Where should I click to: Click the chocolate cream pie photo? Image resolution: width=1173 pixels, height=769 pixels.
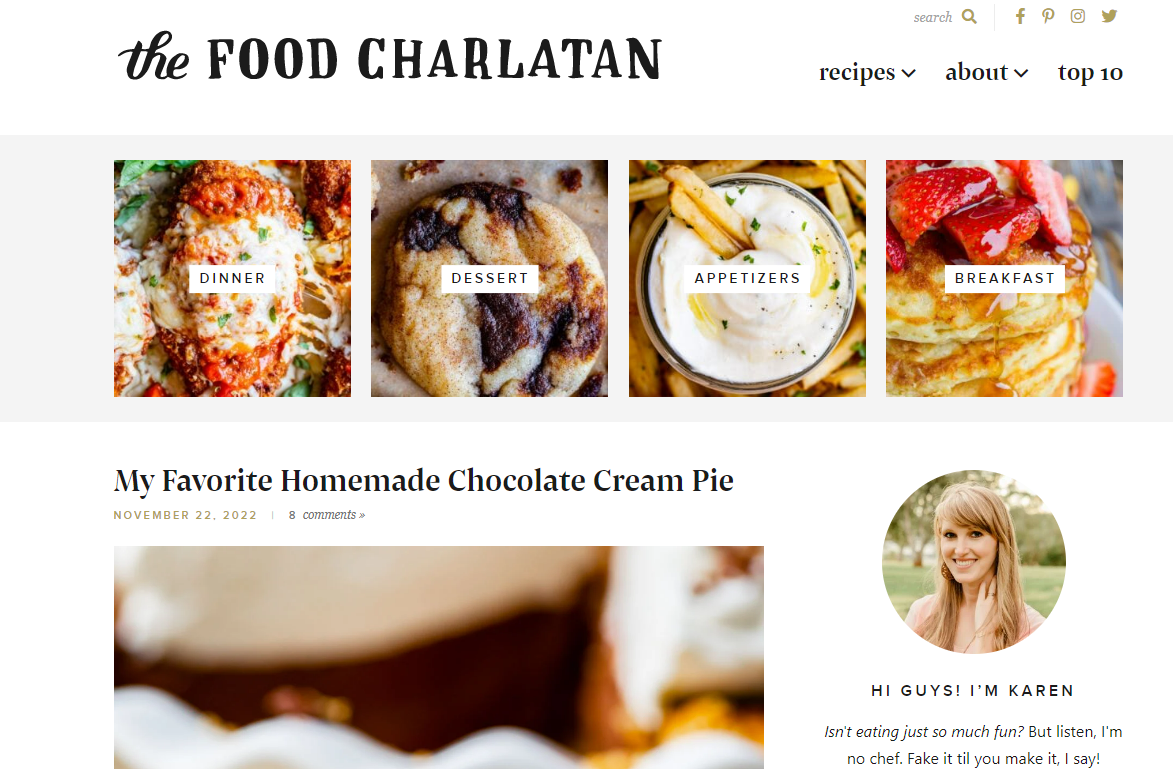(x=438, y=658)
